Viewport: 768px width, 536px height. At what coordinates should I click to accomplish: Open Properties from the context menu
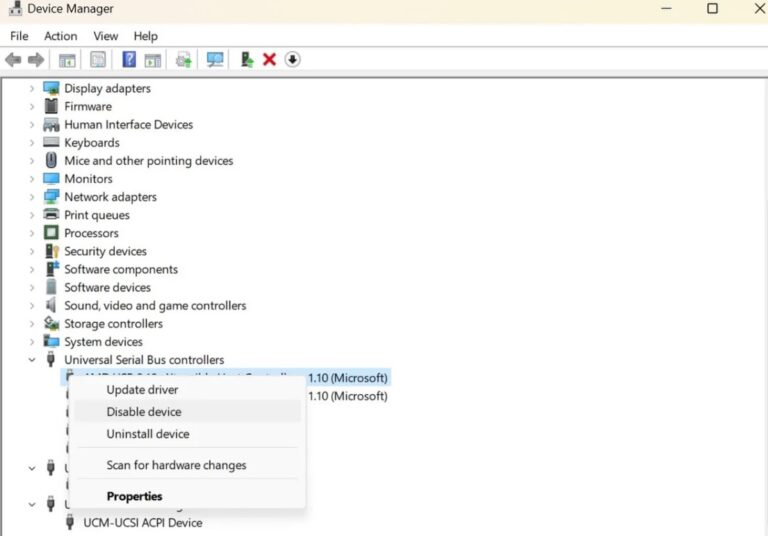coord(134,496)
